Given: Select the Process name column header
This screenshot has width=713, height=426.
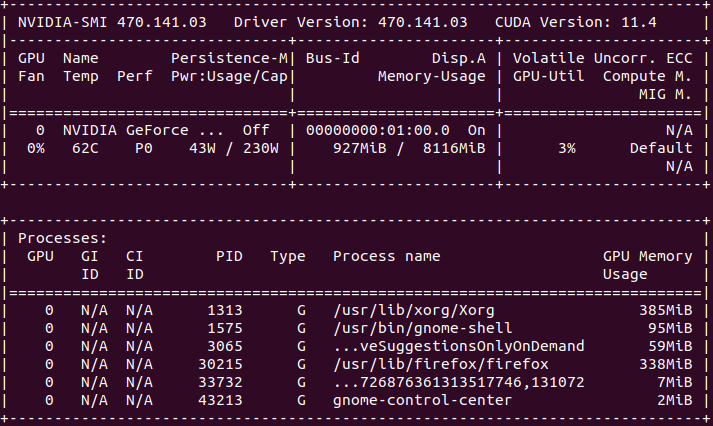Looking at the screenshot, I should pos(387,256).
